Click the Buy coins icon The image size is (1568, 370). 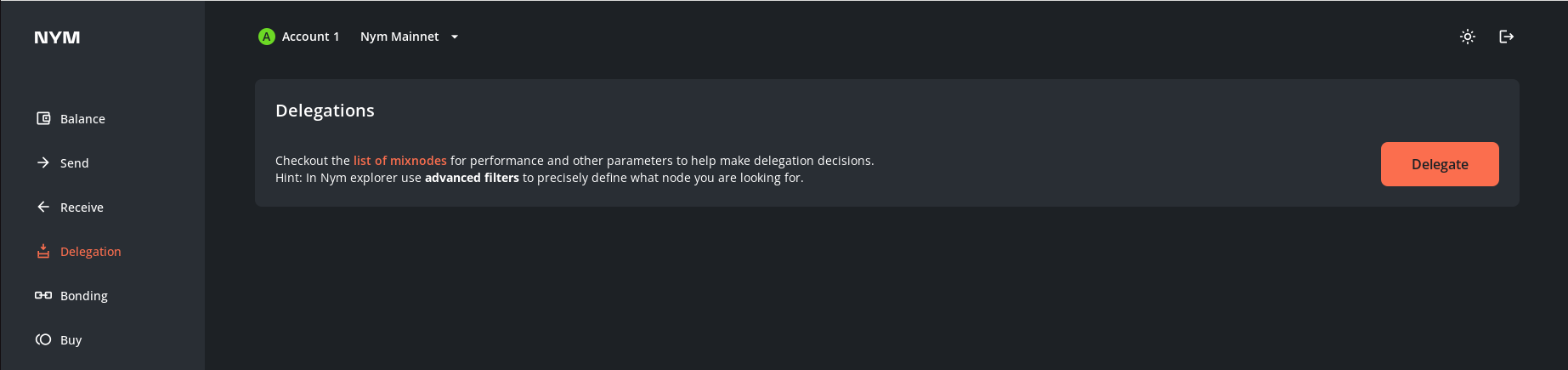pos(43,339)
